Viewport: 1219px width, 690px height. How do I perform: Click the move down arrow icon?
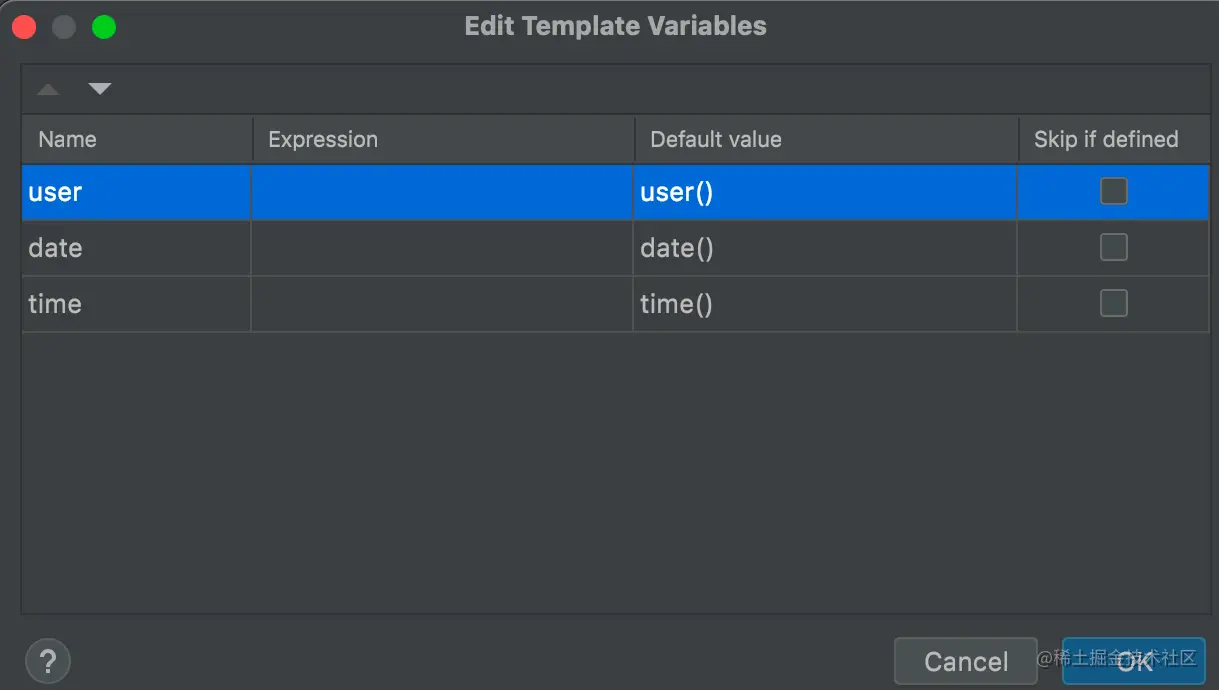(x=99, y=90)
